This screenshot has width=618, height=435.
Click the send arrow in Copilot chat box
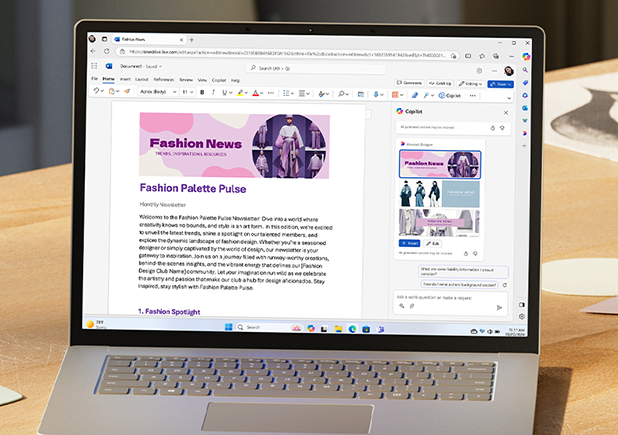tap(499, 308)
